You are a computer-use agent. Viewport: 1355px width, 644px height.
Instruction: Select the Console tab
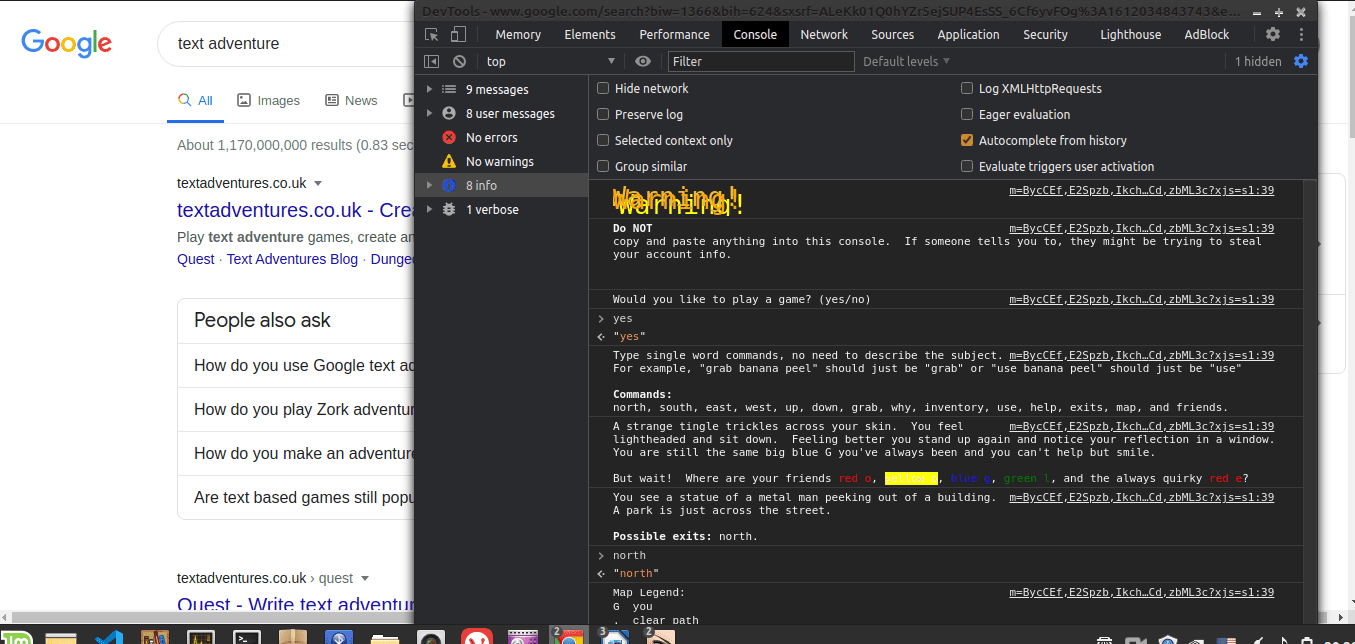point(755,34)
